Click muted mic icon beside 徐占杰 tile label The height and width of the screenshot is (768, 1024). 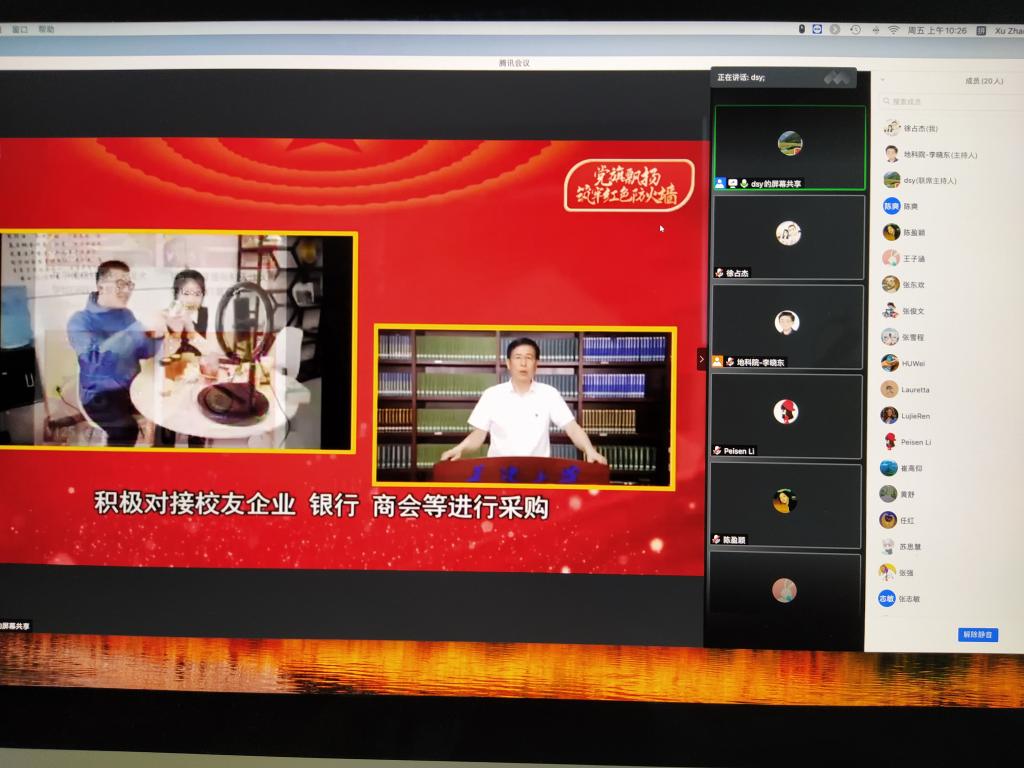tap(718, 273)
